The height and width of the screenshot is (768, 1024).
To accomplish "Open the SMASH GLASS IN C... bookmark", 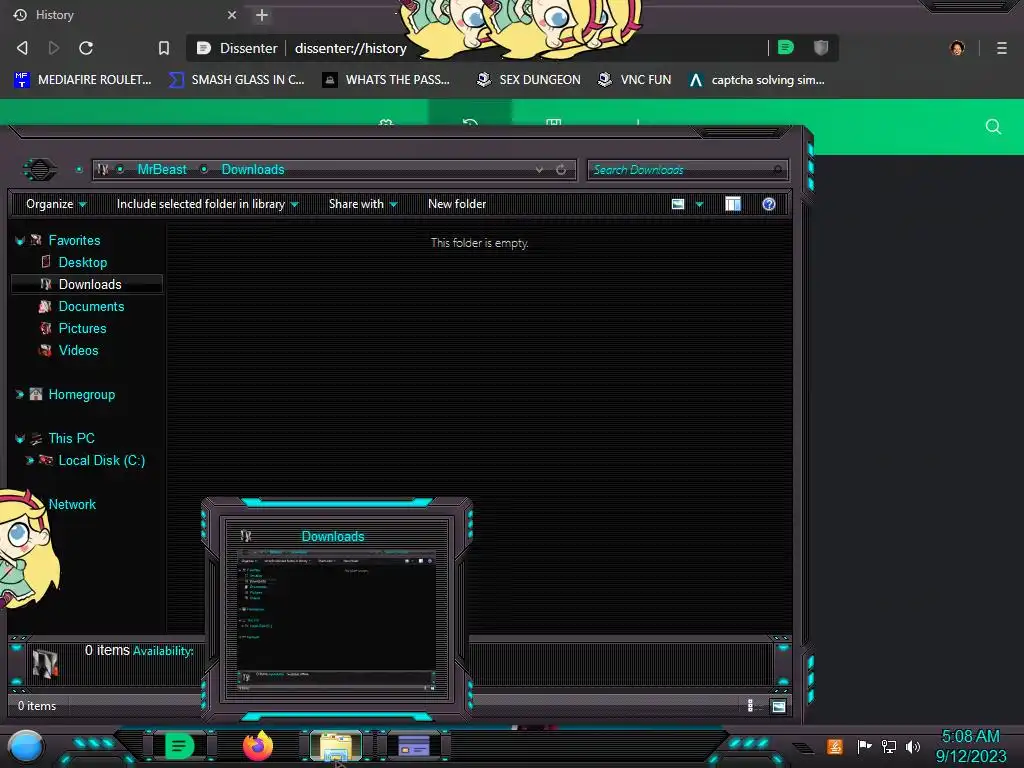I will click(236, 80).
